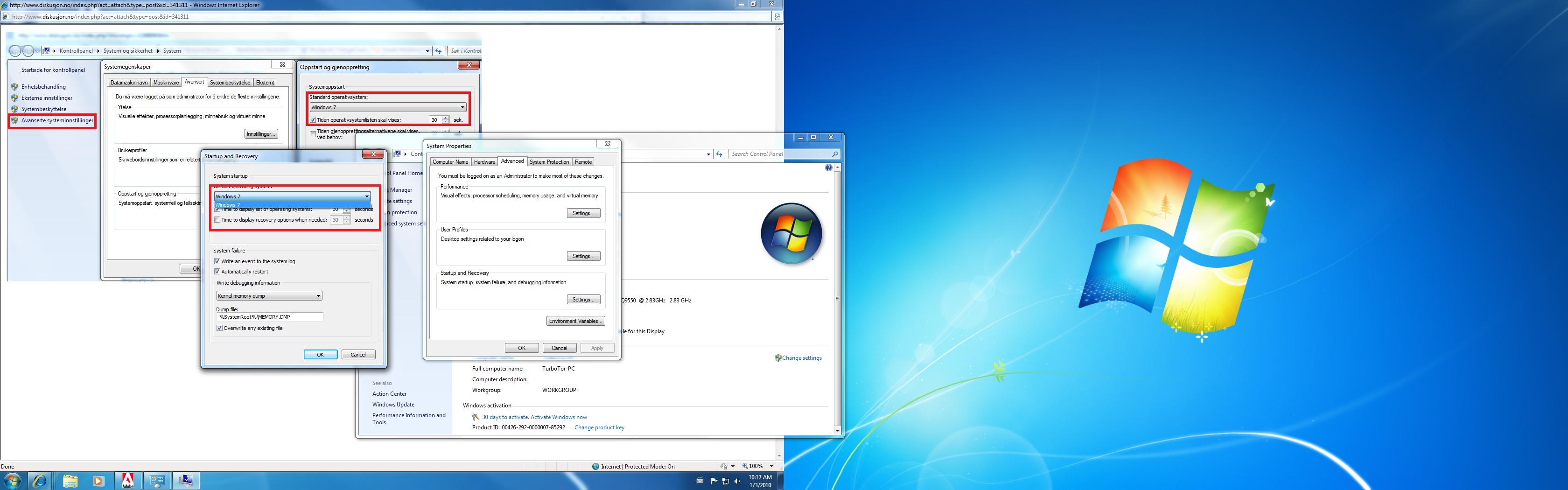Click Activate Windows now link
The image size is (1568, 490).
pos(559,417)
